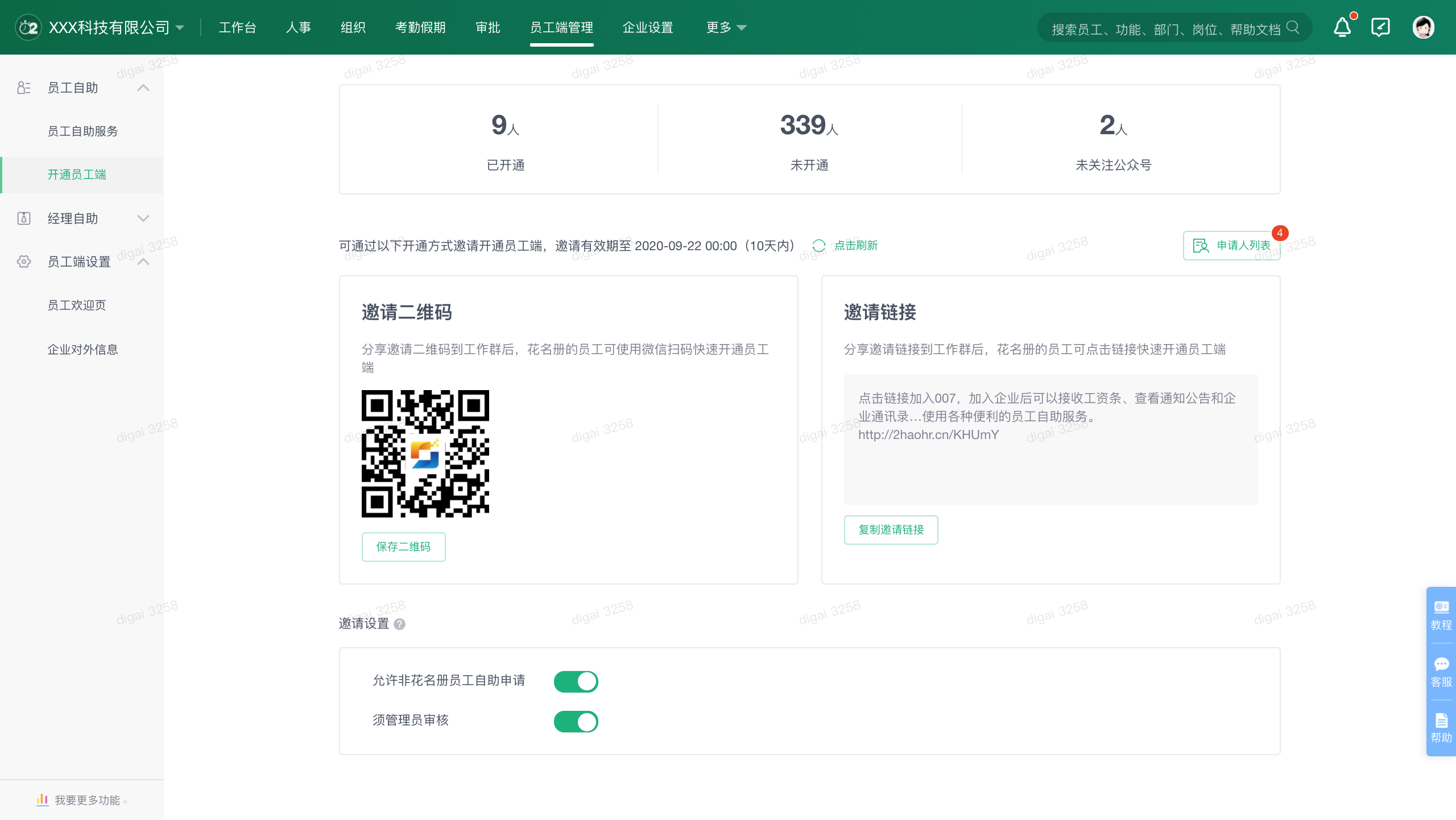Go to 人事 tab

[x=299, y=27]
